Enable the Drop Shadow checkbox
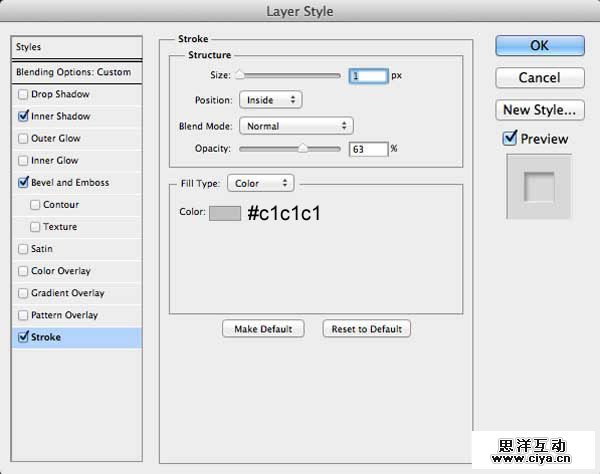Screen dimensions: 600x474 pos(23,95)
